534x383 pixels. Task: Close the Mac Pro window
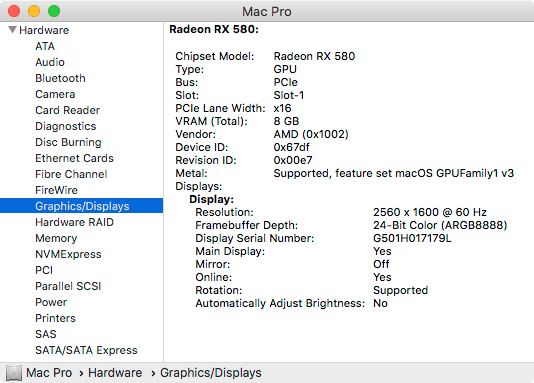(x=14, y=11)
